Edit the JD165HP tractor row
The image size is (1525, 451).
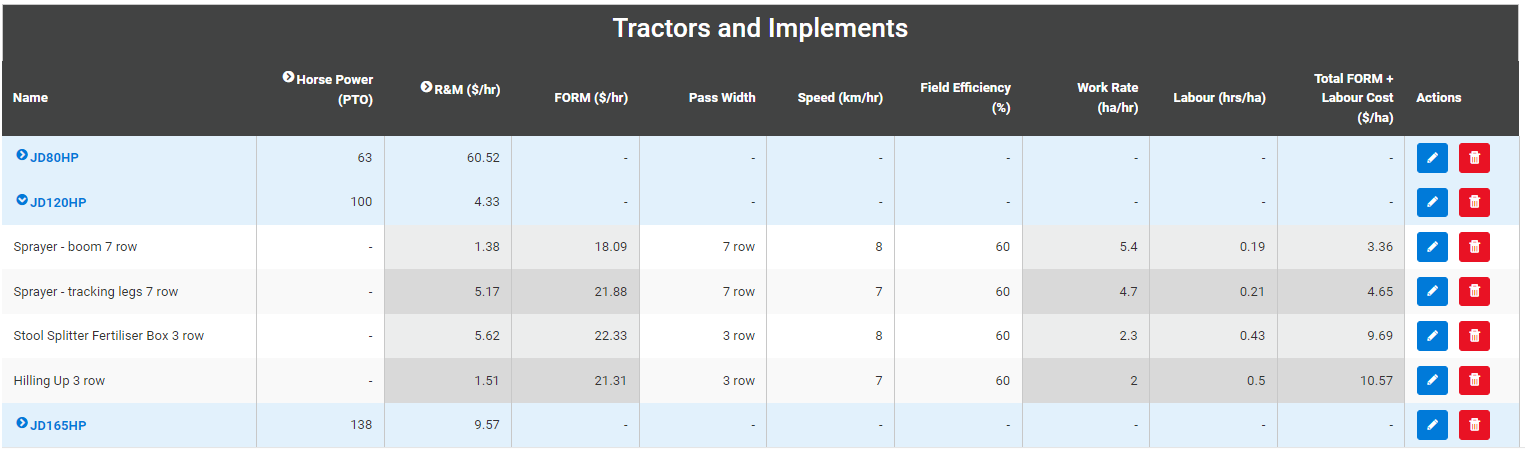coord(1432,425)
